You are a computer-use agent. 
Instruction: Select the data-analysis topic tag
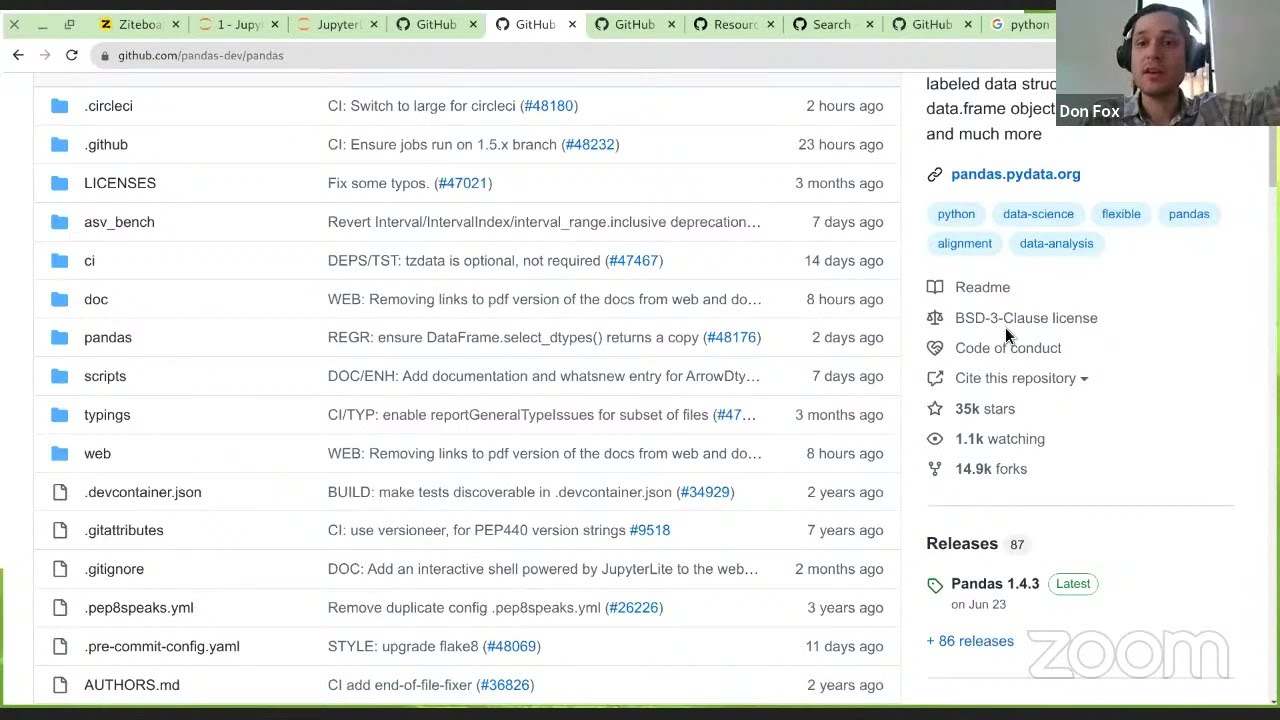[1056, 243]
